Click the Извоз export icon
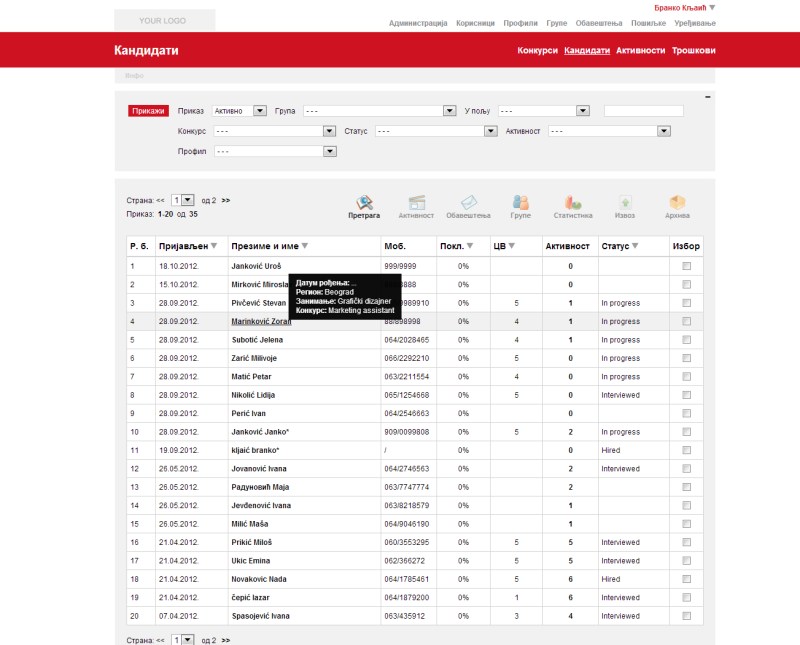 click(x=625, y=203)
